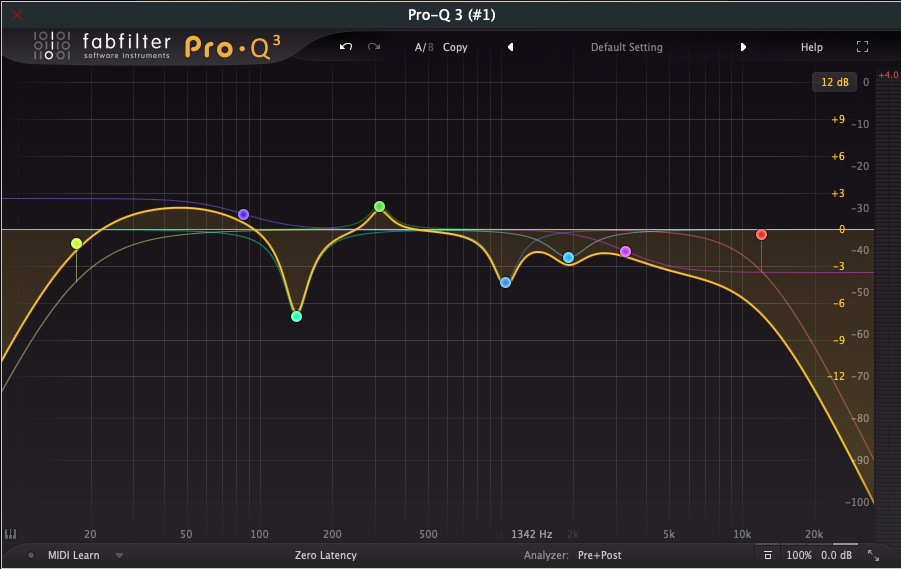The width and height of the screenshot is (901, 569).
Task: Open the Analyzer Pre+Post settings
Action: [599, 555]
